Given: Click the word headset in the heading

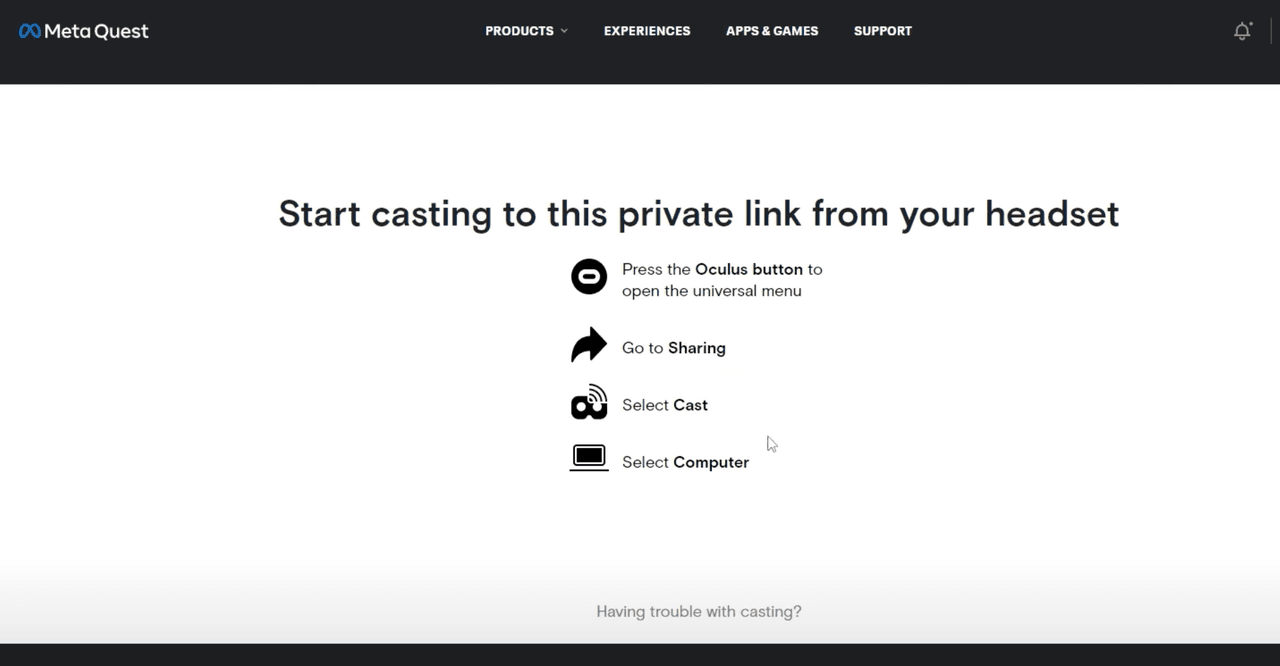Looking at the screenshot, I should coord(1052,214).
